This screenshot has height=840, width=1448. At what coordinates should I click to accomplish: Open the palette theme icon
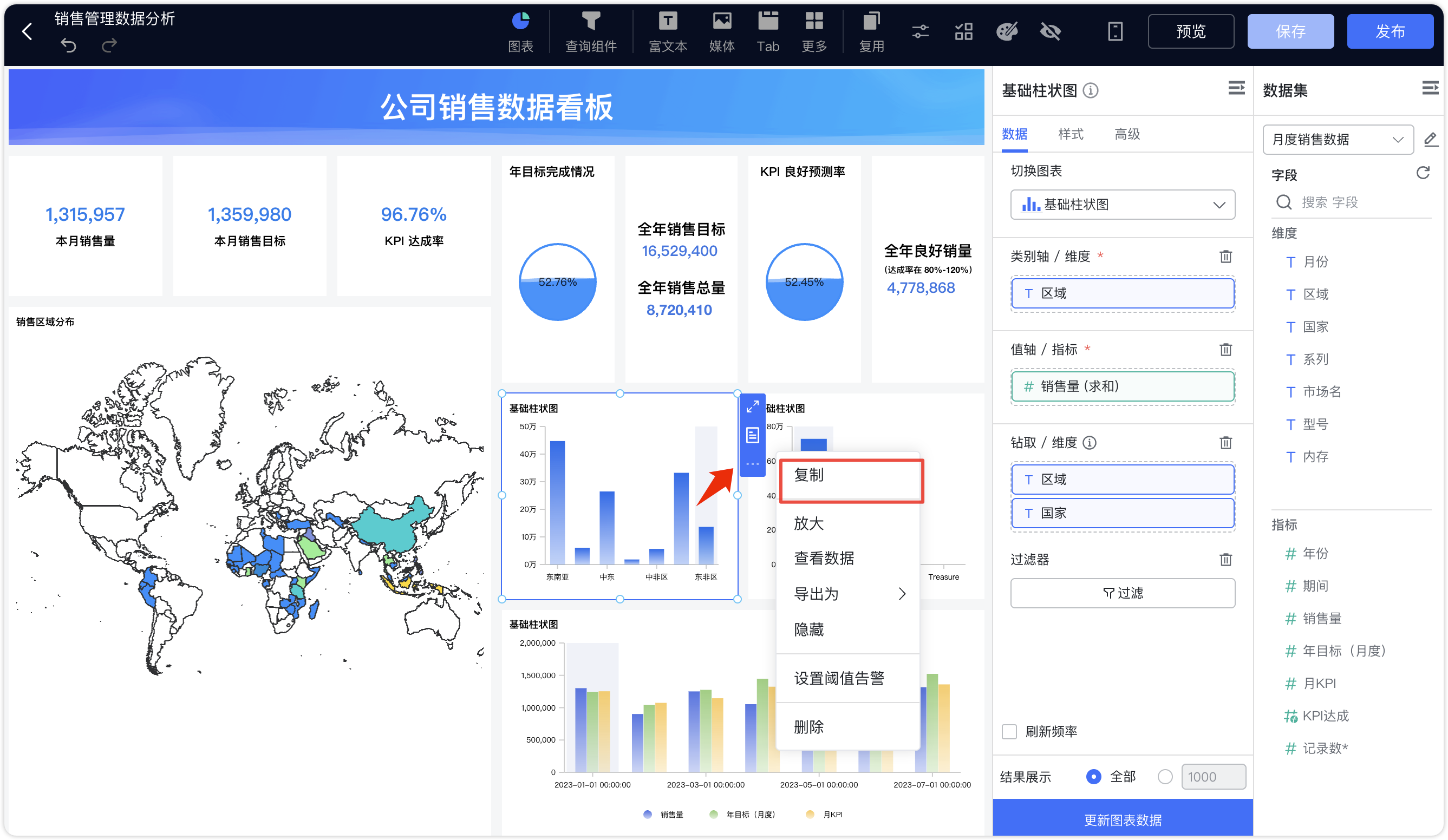[1007, 31]
